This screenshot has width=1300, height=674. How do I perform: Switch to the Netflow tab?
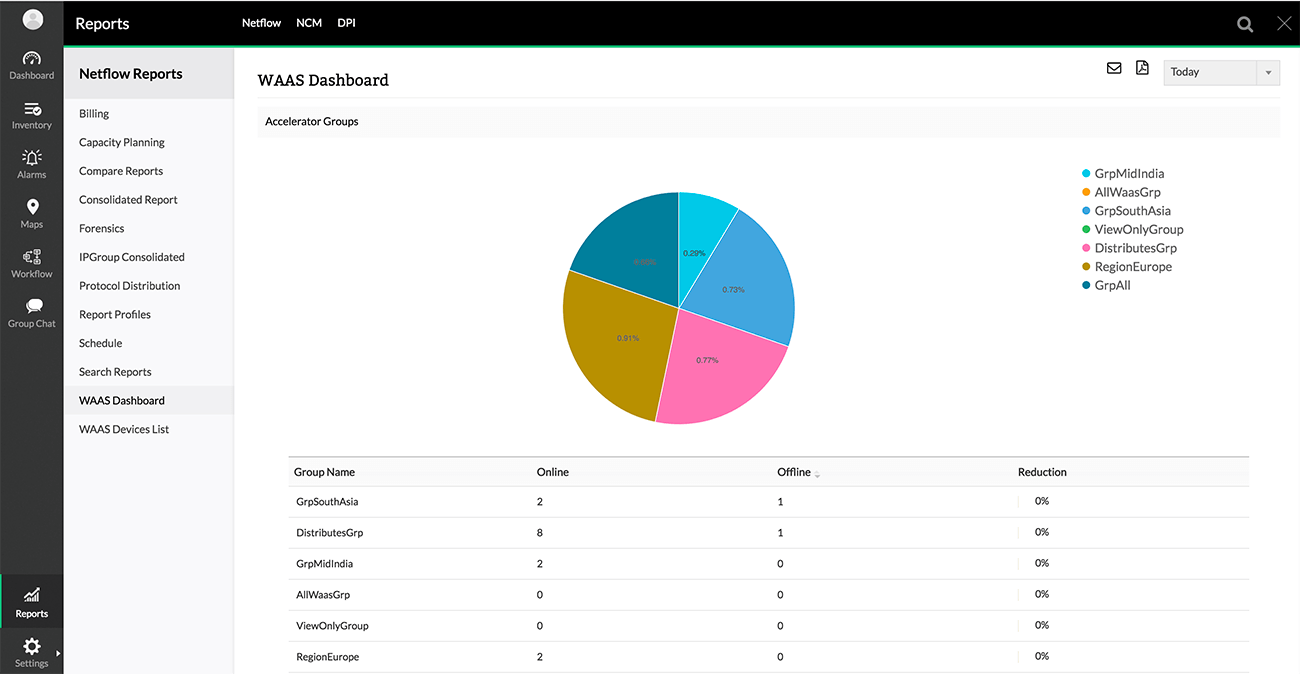pyautogui.click(x=261, y=22)
